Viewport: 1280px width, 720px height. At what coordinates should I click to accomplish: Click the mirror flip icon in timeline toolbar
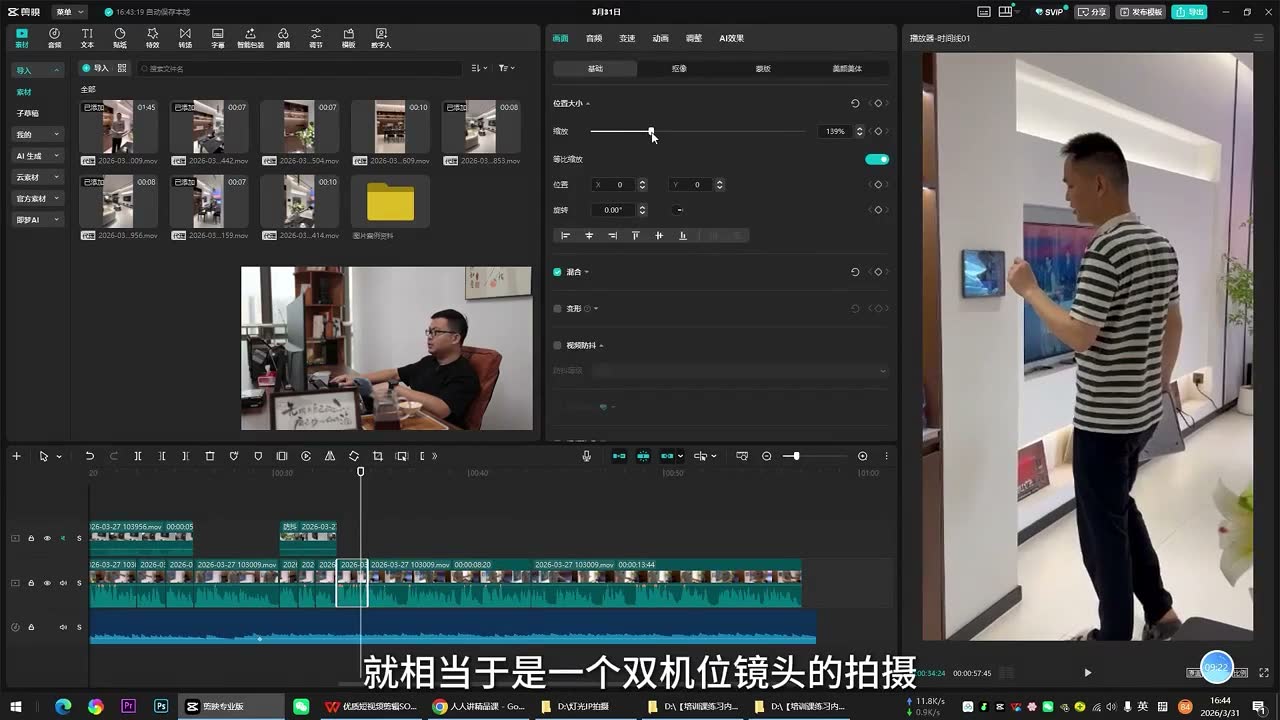330,456
